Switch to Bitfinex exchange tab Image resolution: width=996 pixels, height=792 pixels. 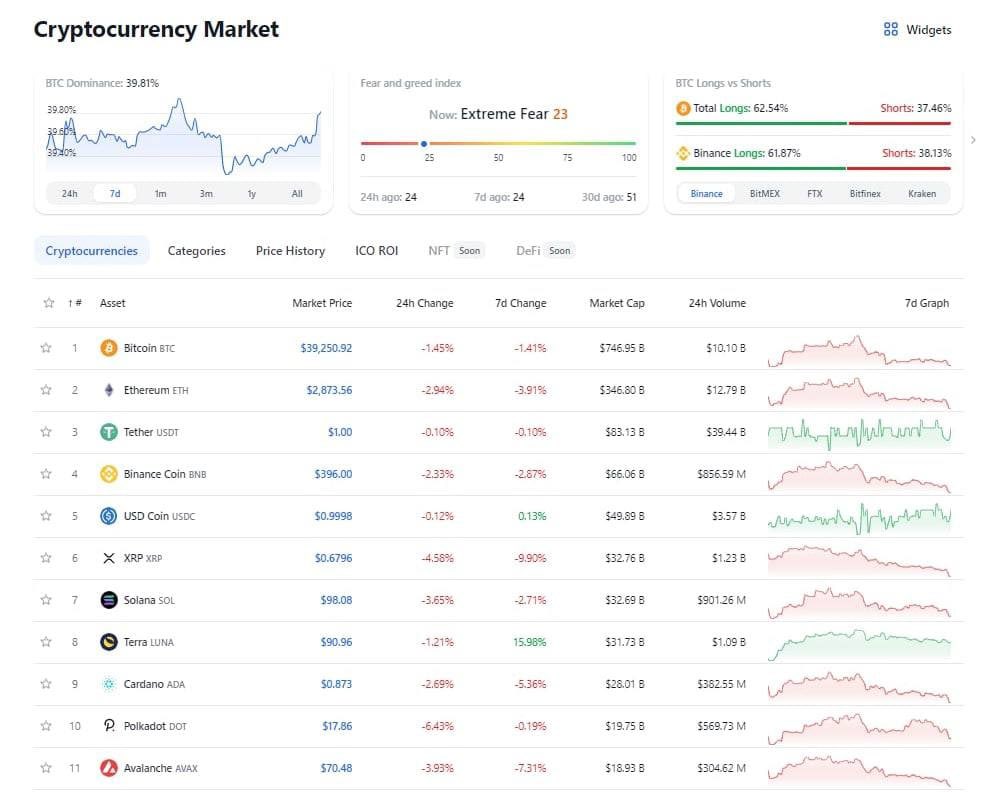[865, 194]
